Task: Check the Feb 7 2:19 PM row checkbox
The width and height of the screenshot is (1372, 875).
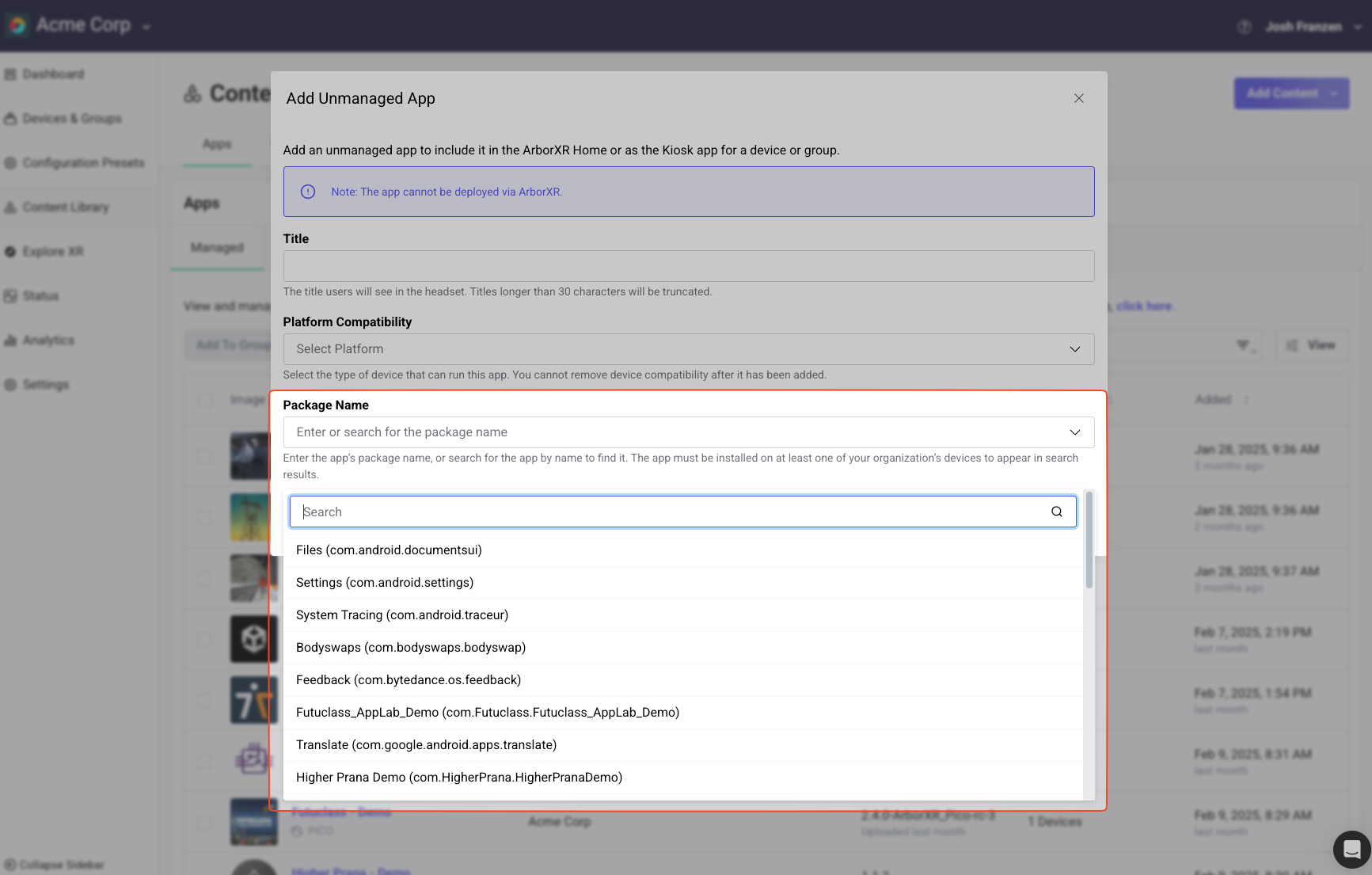Action: 205,640
